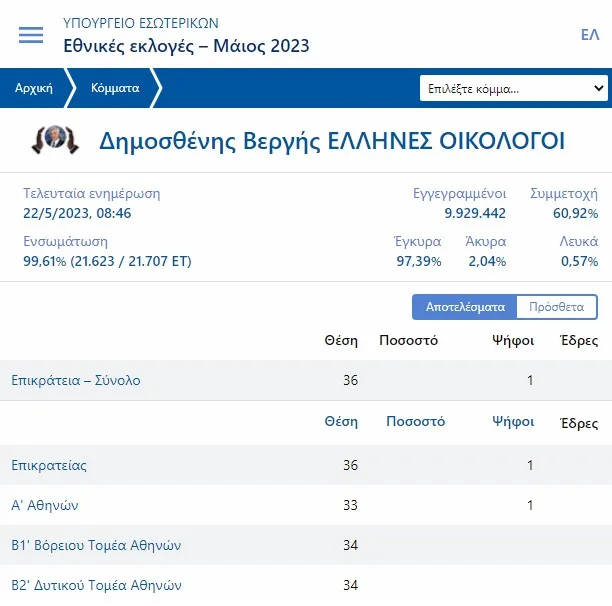Switch language with the ΕΛ button
The width and height of the screenshot is (612, 606).
pos(589,35)
